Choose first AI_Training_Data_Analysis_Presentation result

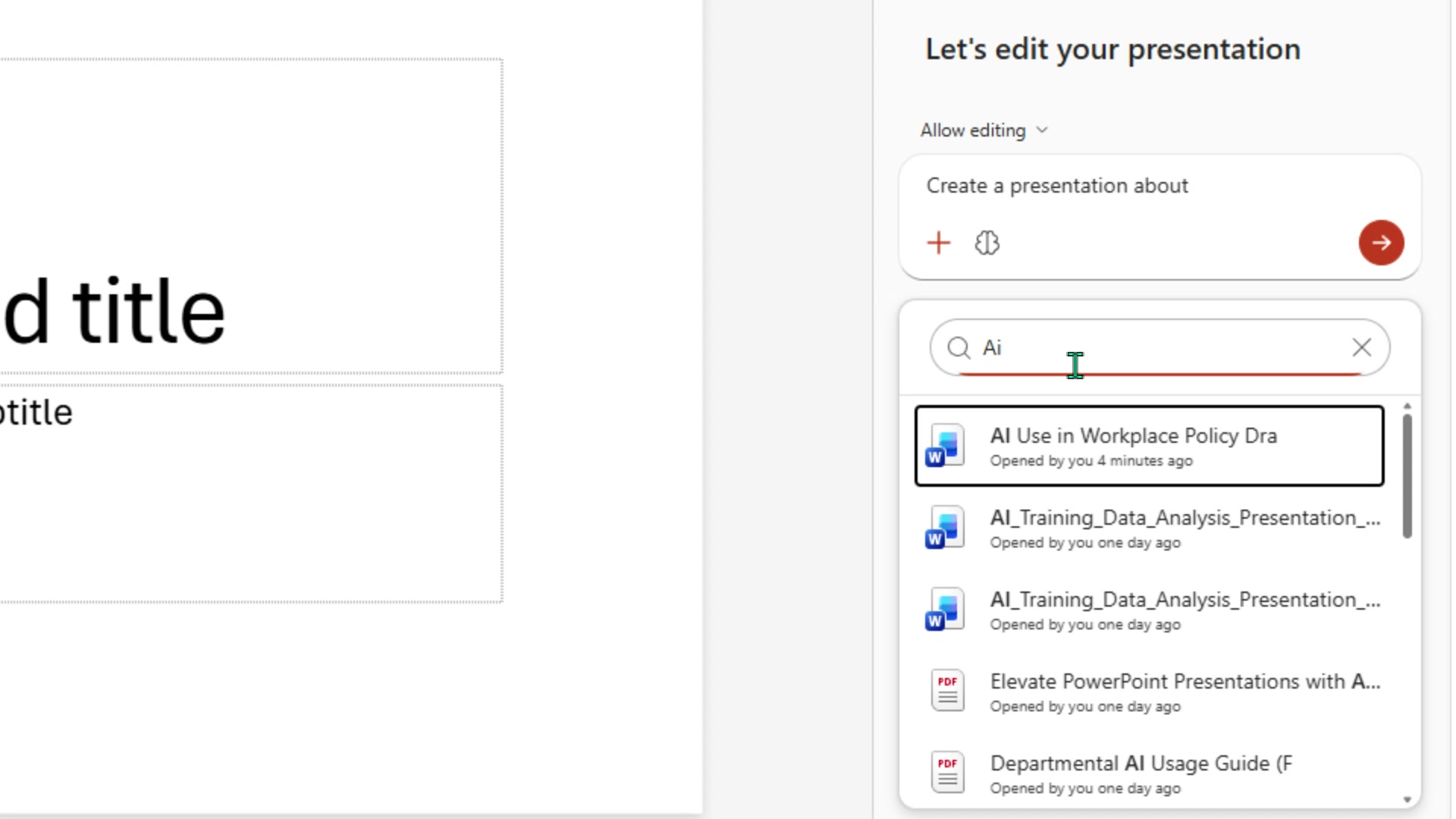(x=1149, y=529)
